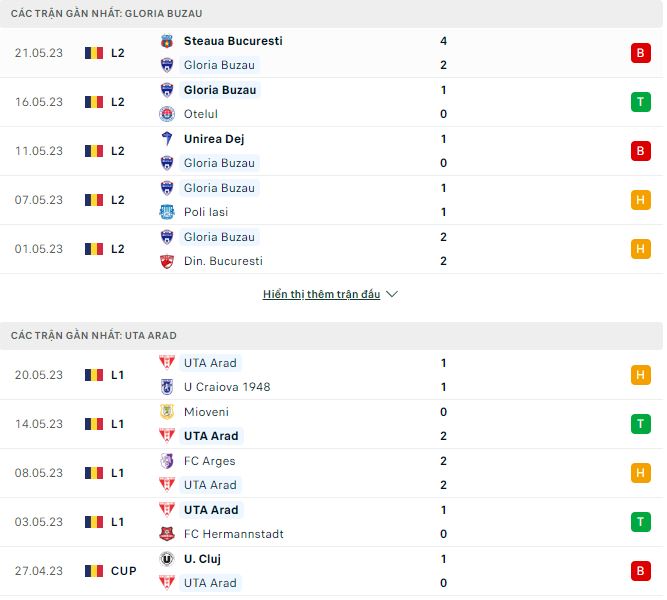Click the Mioveni team crest

[x=167, y=412]
